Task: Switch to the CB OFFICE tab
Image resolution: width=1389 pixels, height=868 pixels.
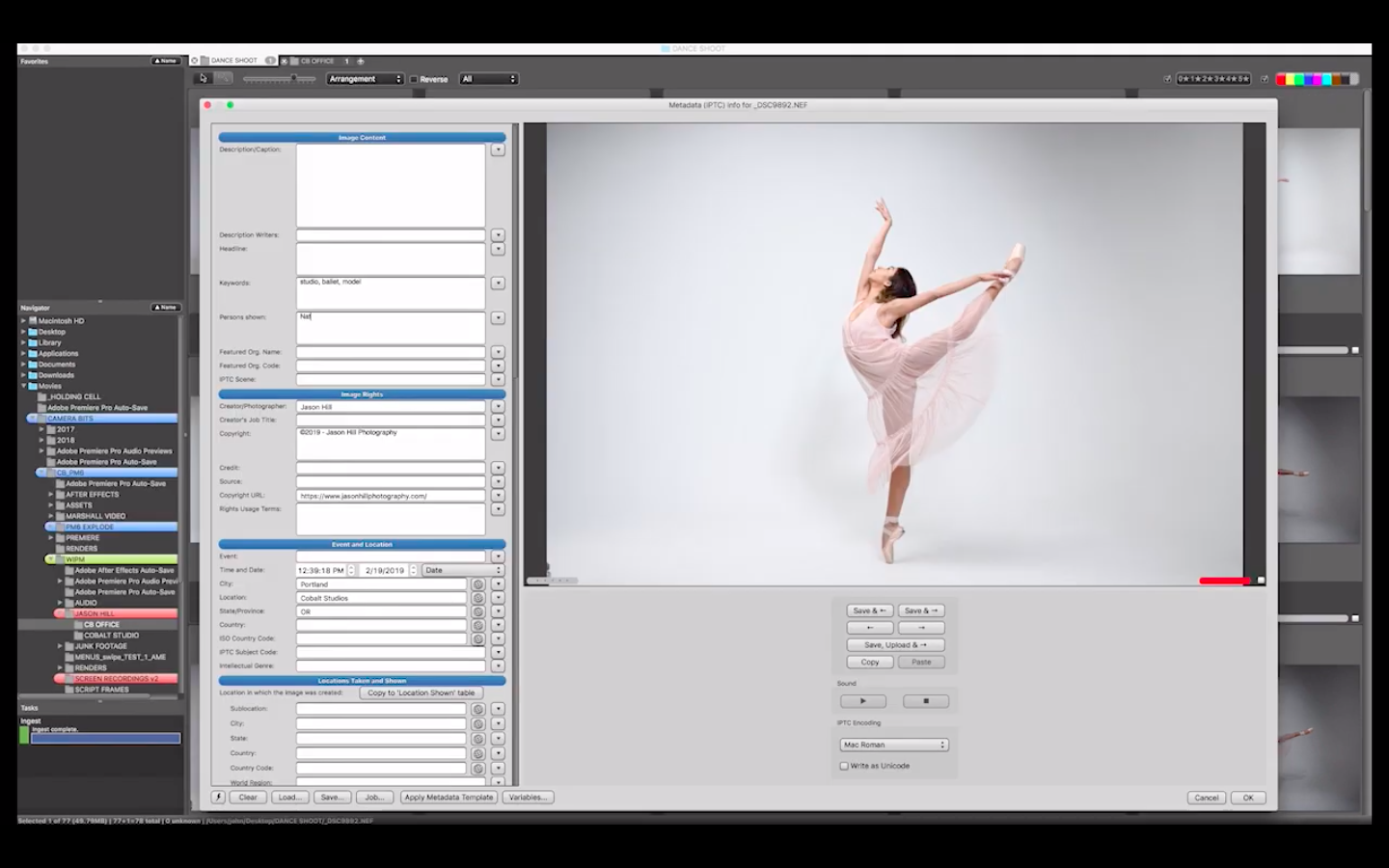Action: 317,61
